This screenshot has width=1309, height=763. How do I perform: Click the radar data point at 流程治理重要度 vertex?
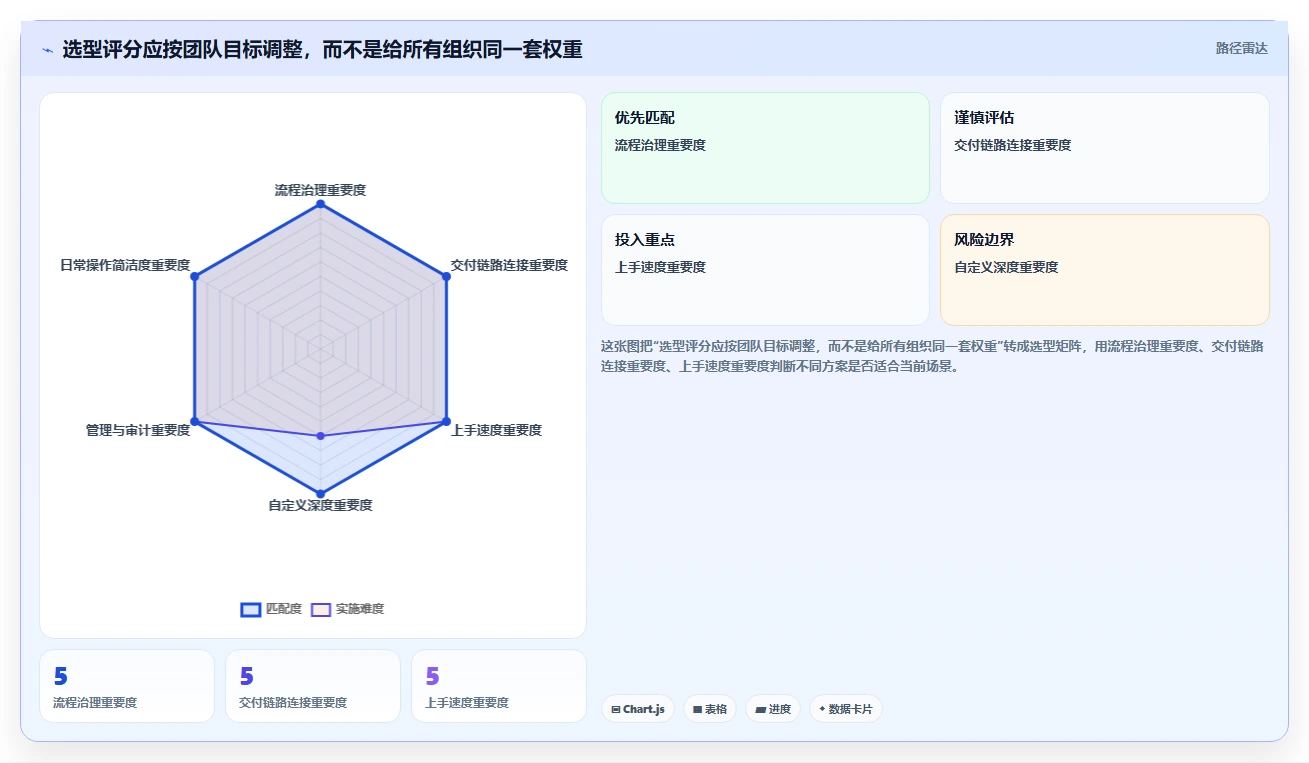[320, 204]
